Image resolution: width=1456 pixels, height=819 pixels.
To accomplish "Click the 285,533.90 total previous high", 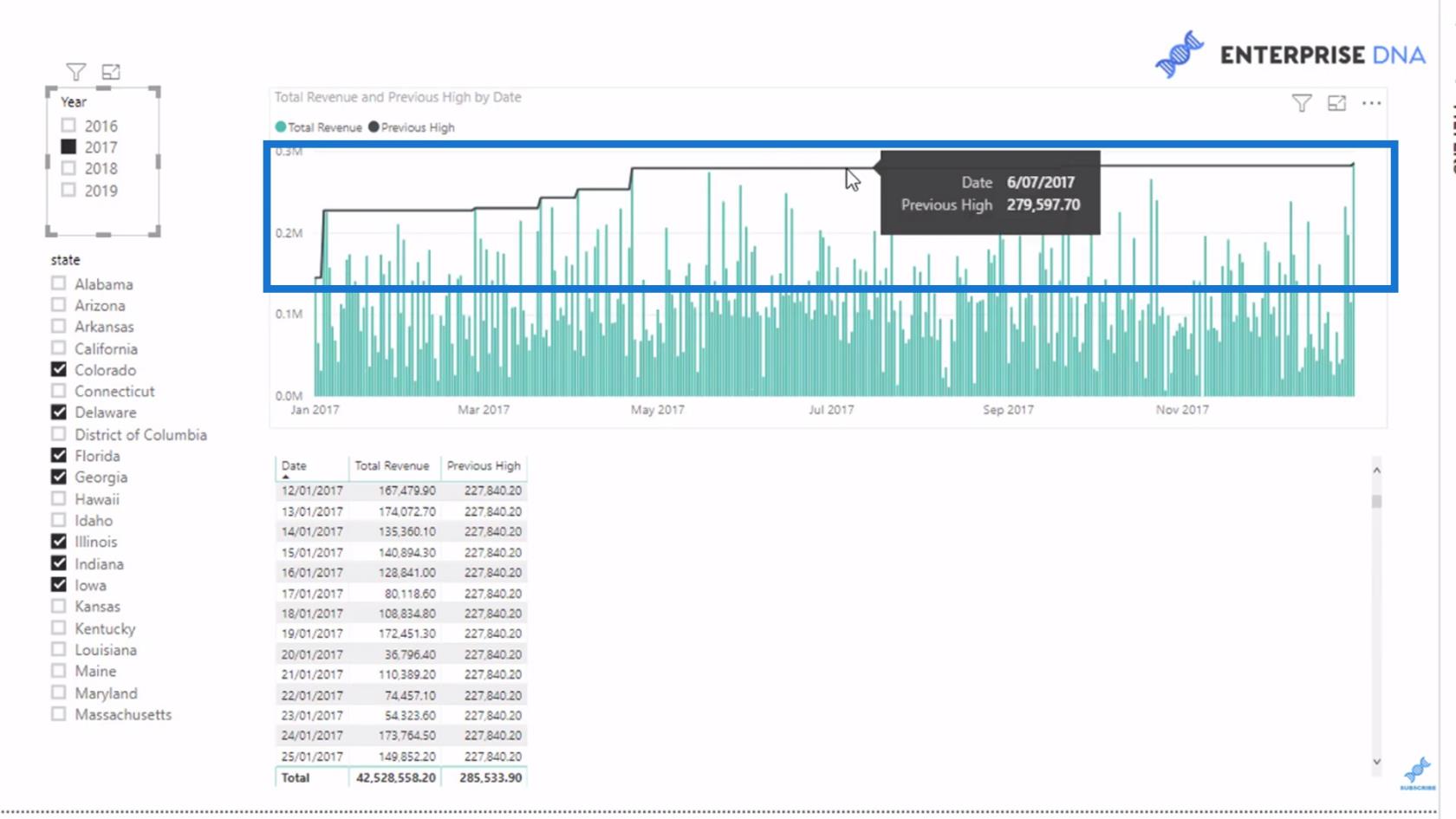I will click(491, 777).
